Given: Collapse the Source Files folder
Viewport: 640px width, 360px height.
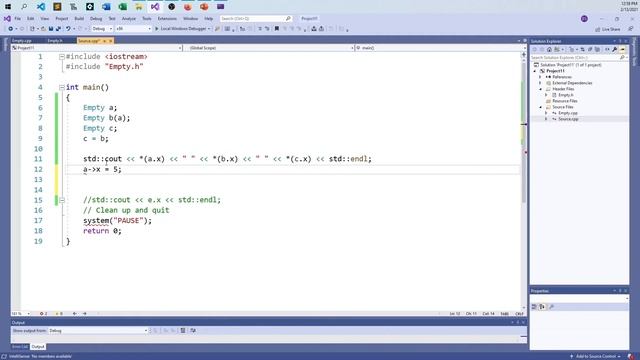Looking at the screenshot, I should [541, 107].
